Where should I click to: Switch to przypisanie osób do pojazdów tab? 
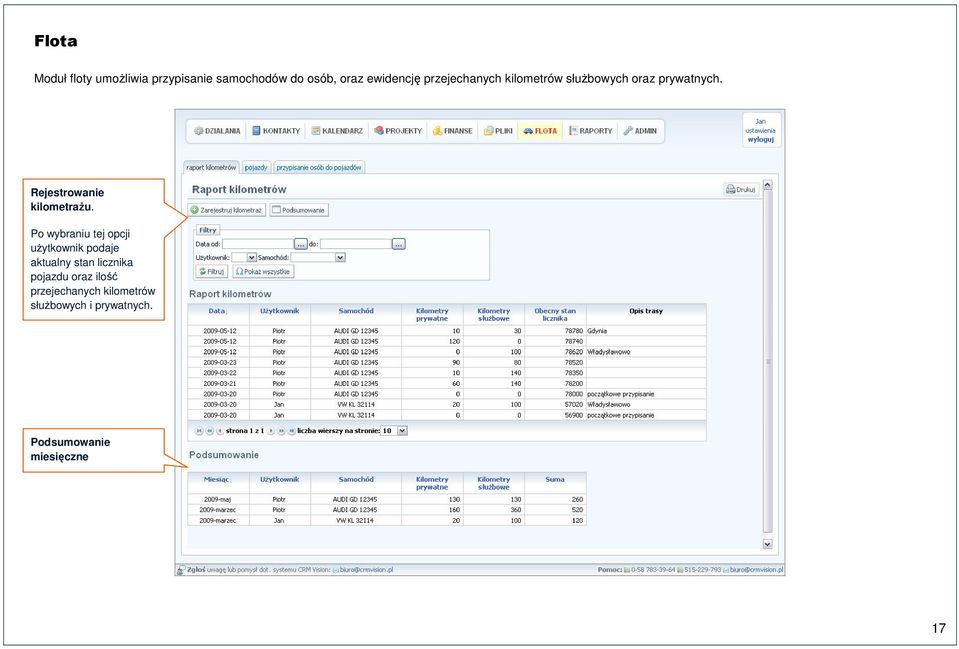pos(319,167)
